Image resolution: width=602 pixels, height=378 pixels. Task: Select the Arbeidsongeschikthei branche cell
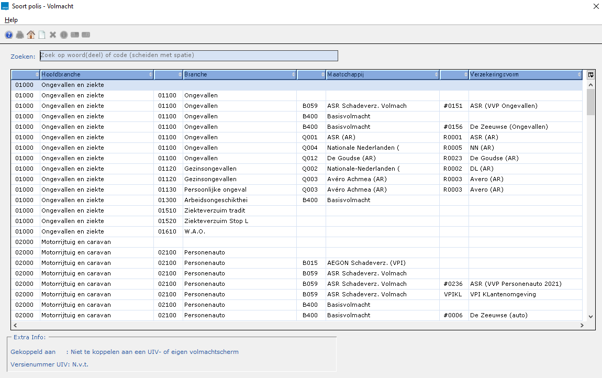[240, 200]
